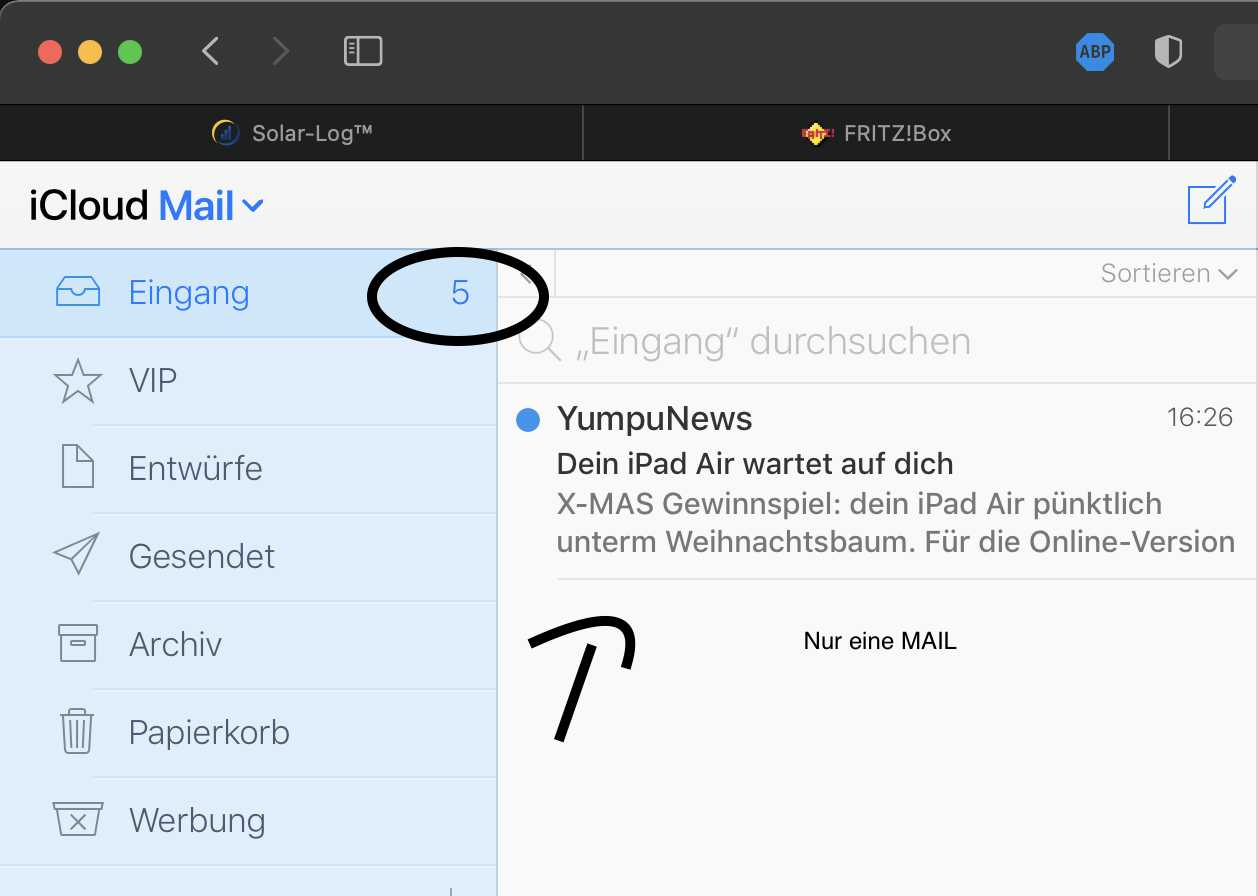
Task: Open the Eingang inbox folder
Action: 248,293
